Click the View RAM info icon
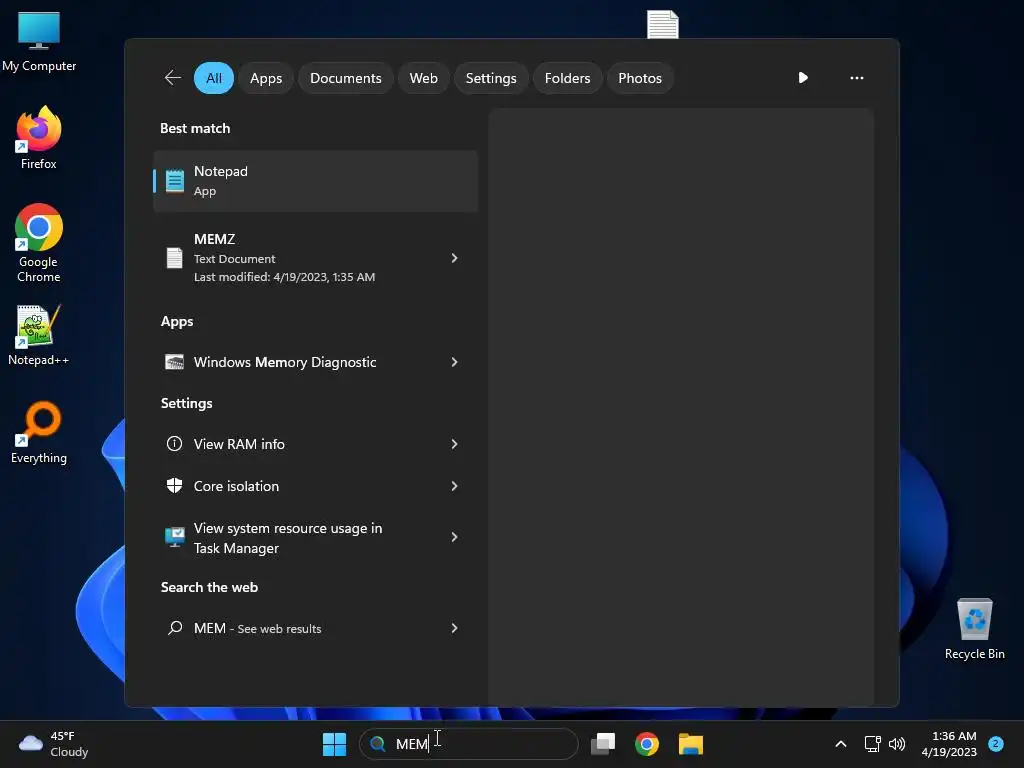This screenshot has width=1024, height=768. tap(174, 444)
